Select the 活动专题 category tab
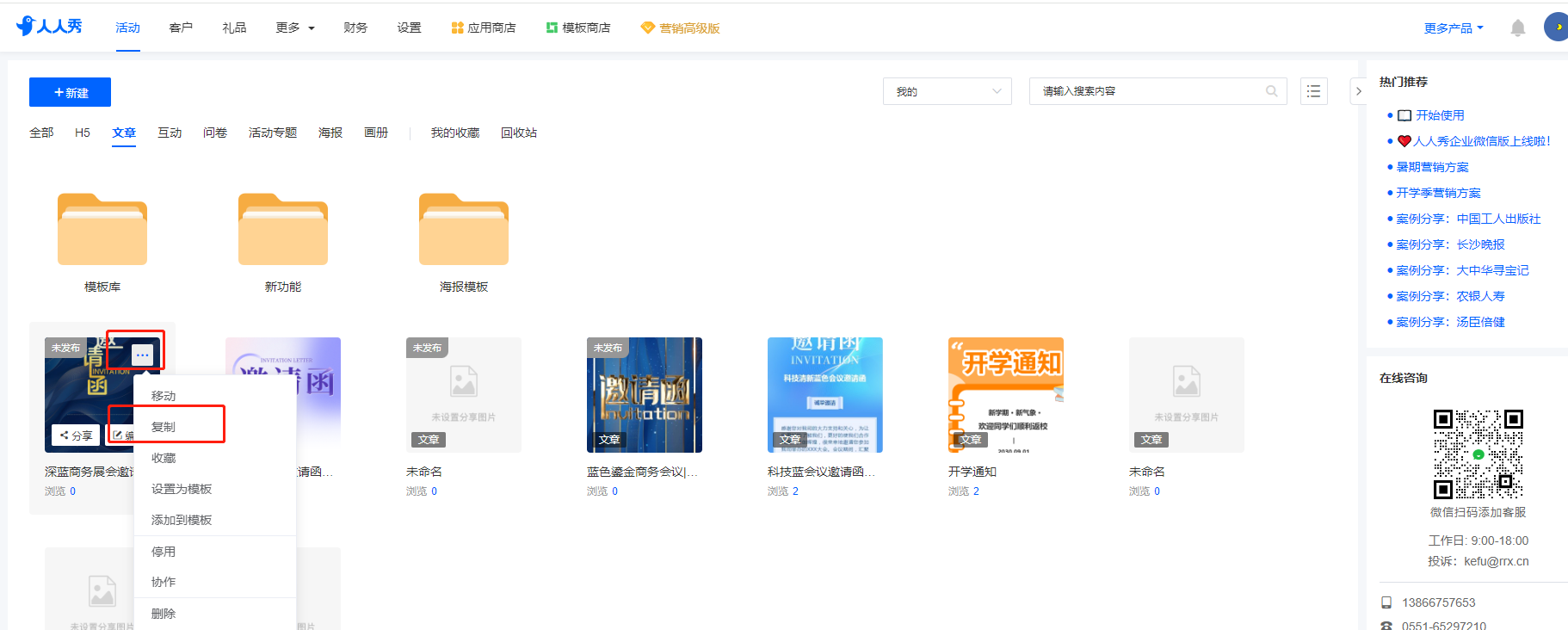Viewport: 1568px width, 630px height. click(x=273, y=133)
